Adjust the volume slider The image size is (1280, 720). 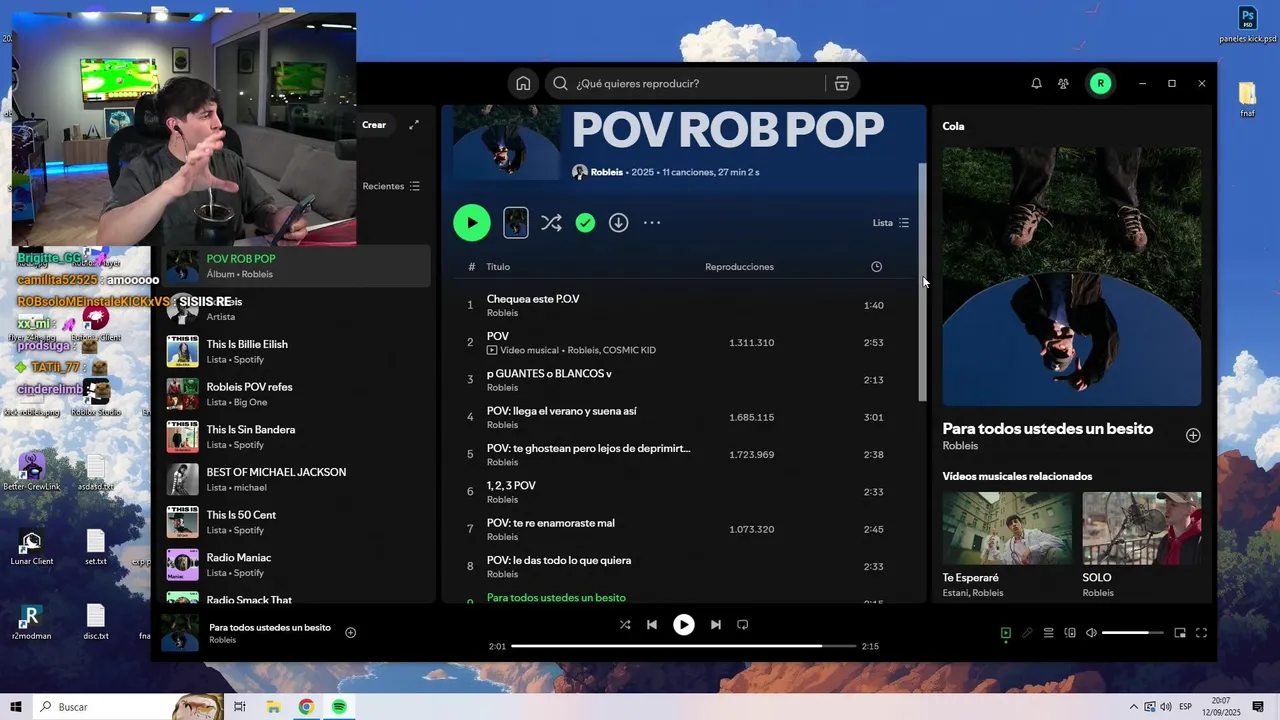coord(1132,633)
